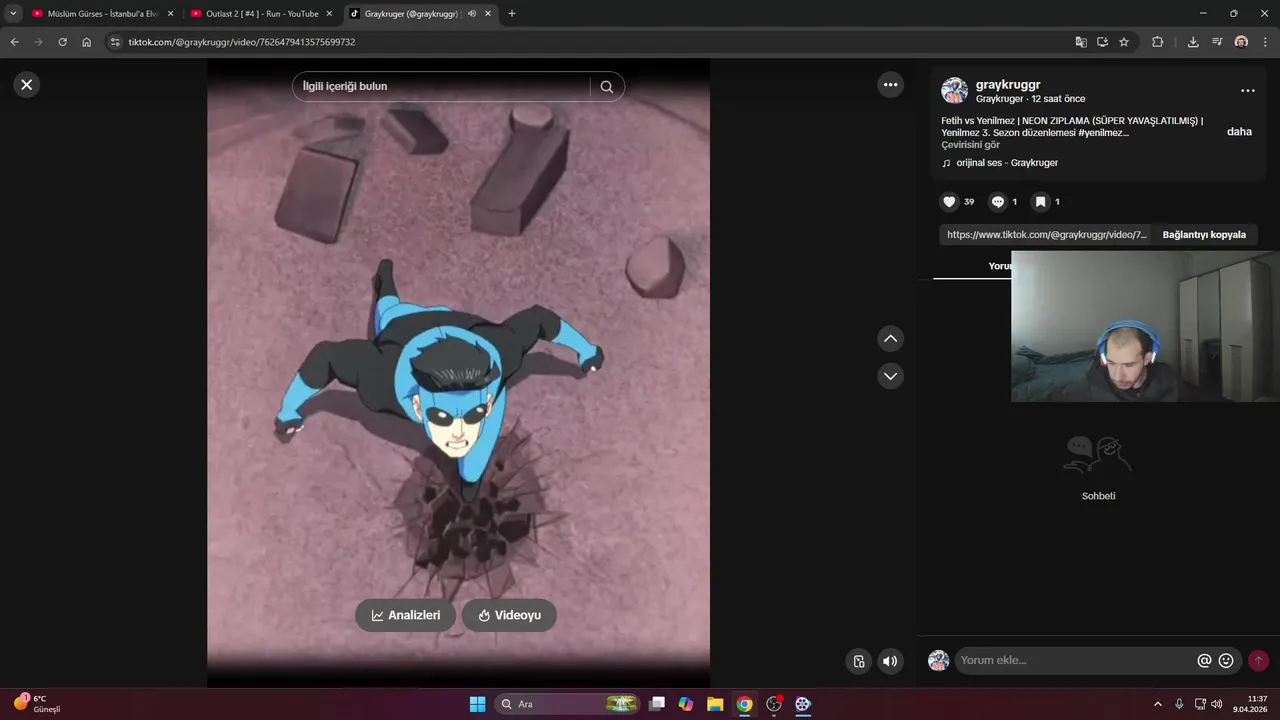This screenshot has width=1280, height=720.
Task: Switch to the Müslüm Gürses YouTube tab
Action: tap(103, 14)
